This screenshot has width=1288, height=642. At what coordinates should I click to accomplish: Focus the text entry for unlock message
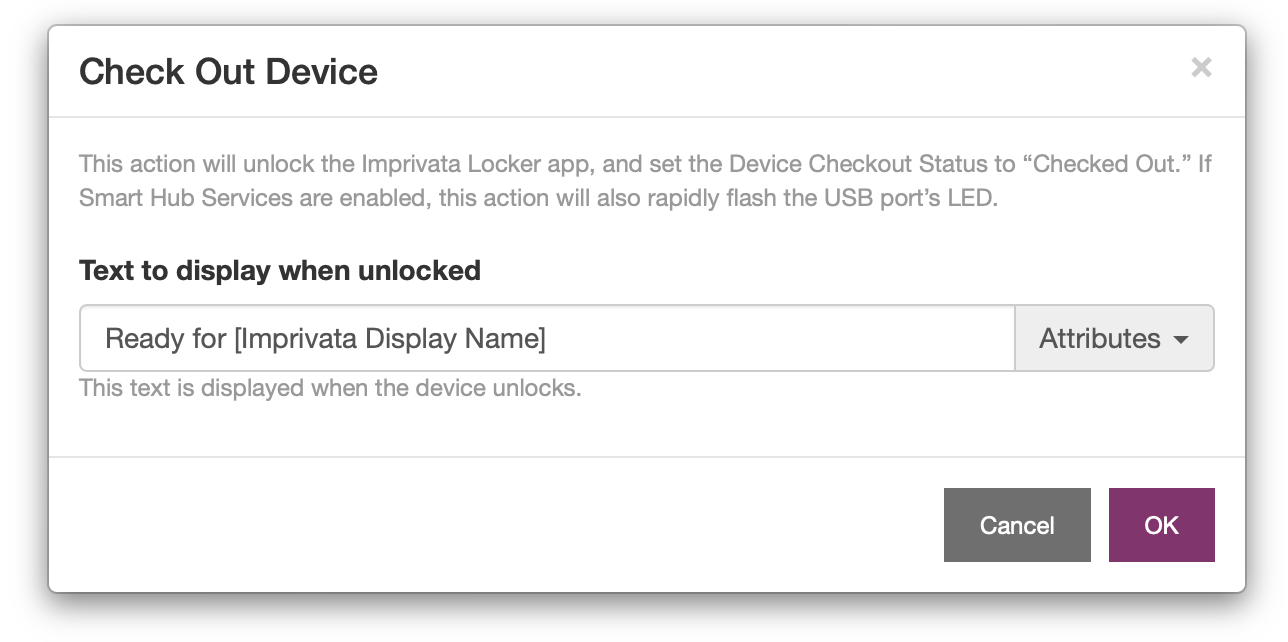click(547, 338)
